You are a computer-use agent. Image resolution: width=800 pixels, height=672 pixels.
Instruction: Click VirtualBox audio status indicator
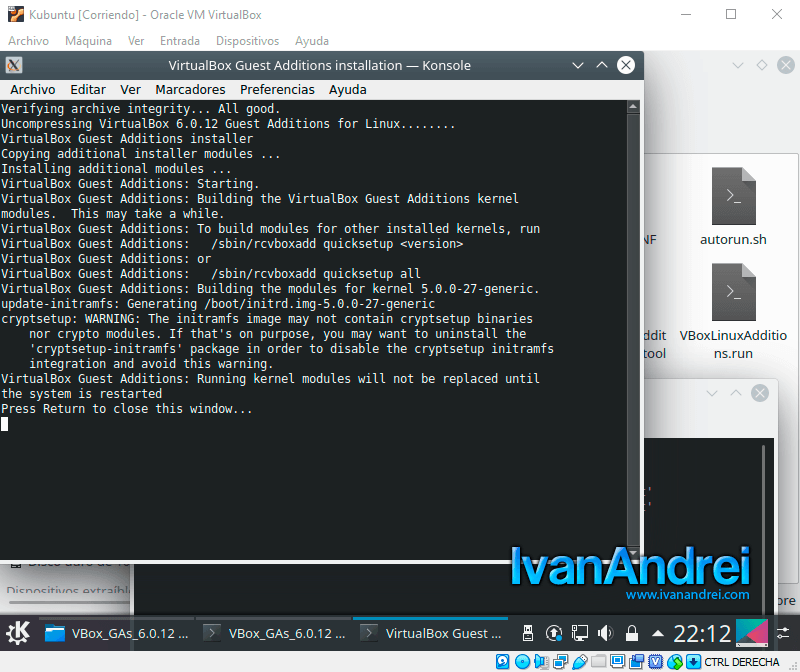click(x=541, y=662)
